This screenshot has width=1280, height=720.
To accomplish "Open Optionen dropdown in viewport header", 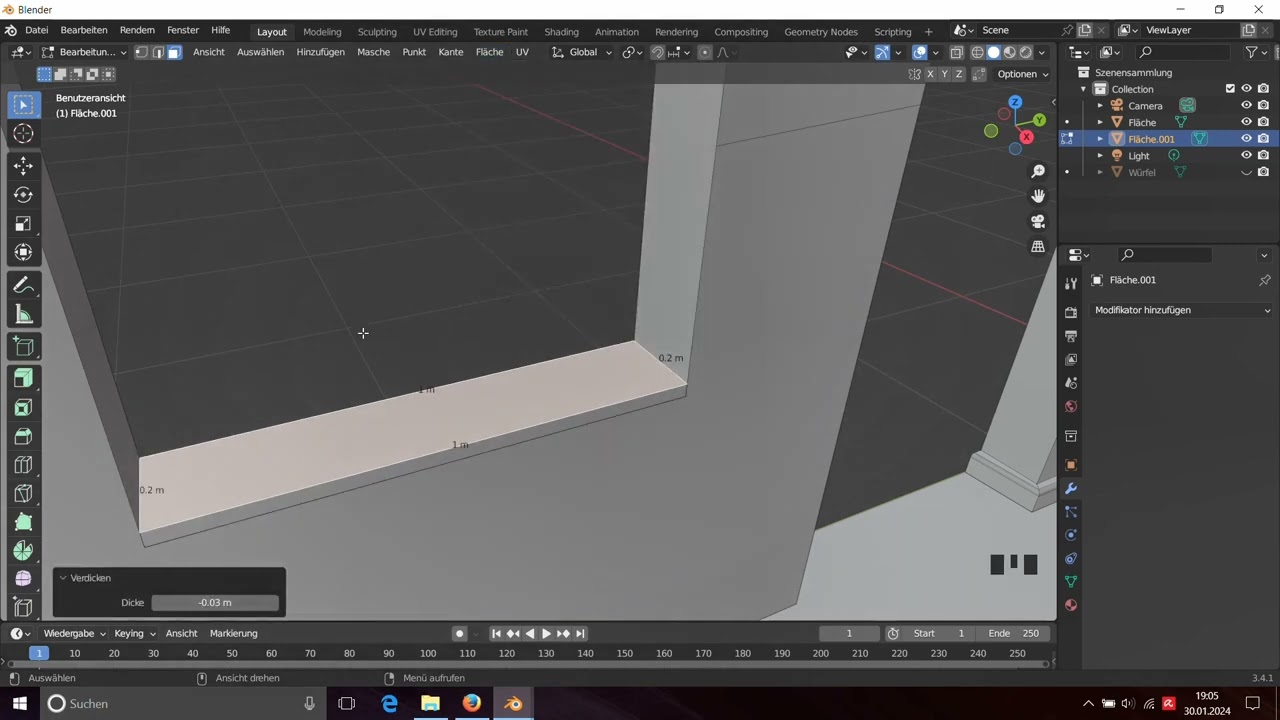I will pos(1023,74).
